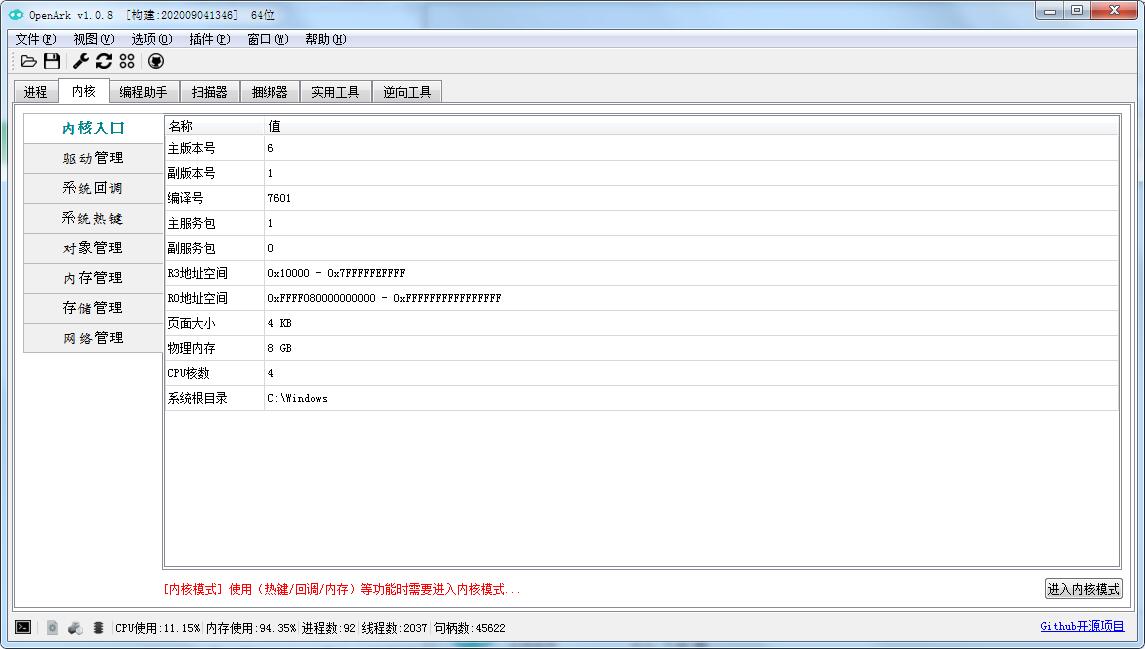Switch to the 扫描器 tab
Viewport: 1145px width, 649px height.
click(x=210, y=92)
